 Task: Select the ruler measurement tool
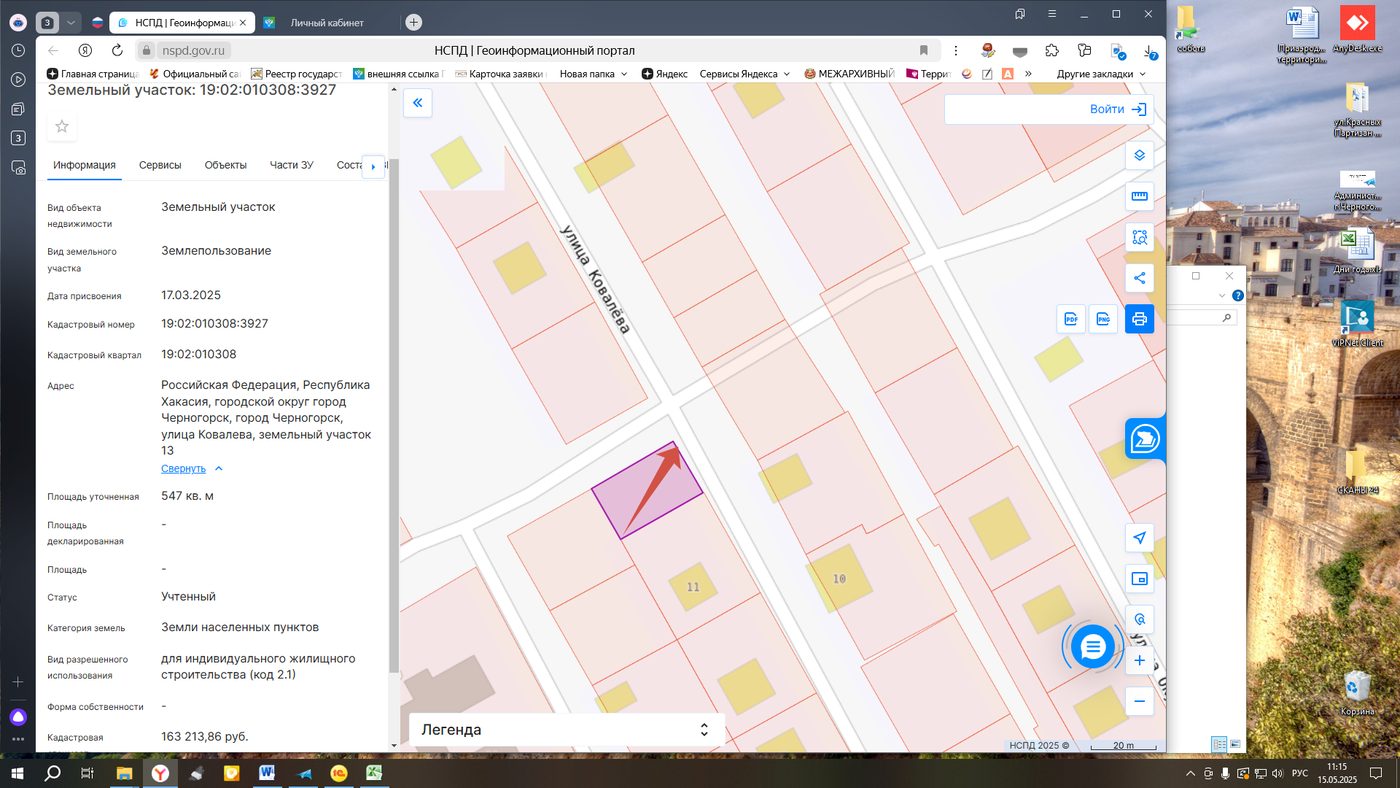1139,196
